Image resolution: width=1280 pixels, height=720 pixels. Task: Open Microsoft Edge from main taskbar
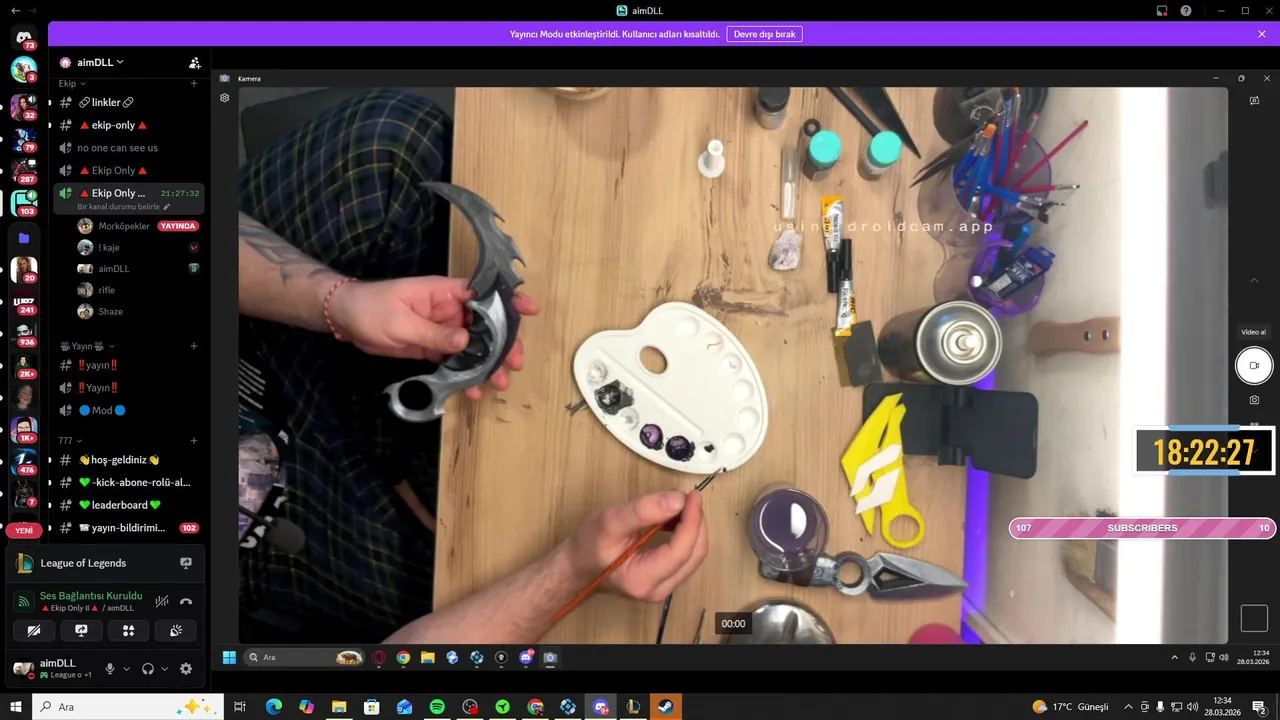[x=274, y=707]
